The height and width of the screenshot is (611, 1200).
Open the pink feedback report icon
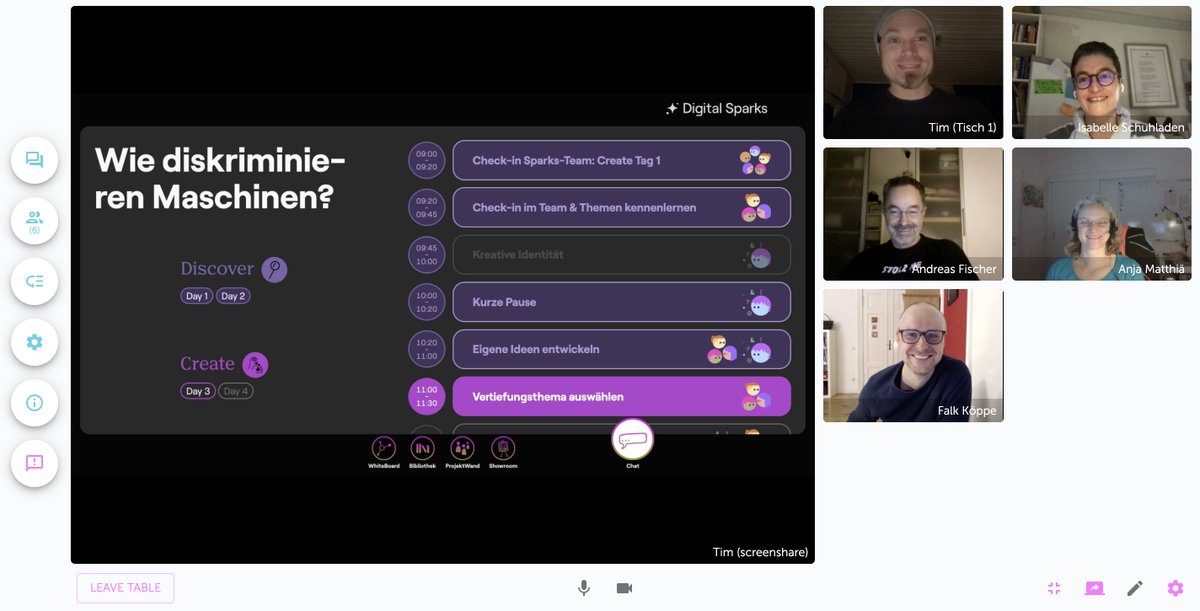(34, 463)
